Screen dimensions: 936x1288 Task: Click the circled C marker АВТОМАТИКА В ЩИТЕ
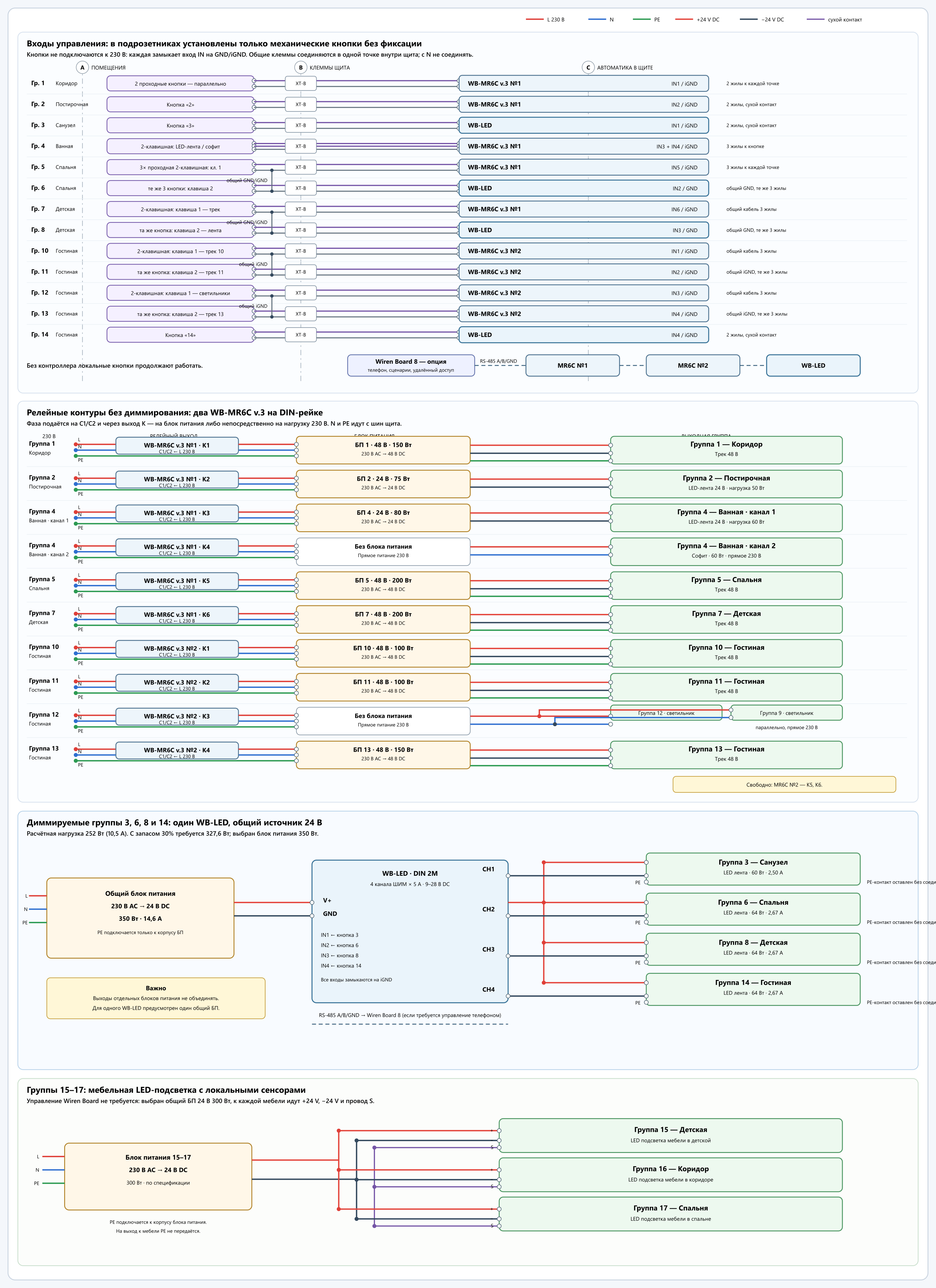[588, 68]
